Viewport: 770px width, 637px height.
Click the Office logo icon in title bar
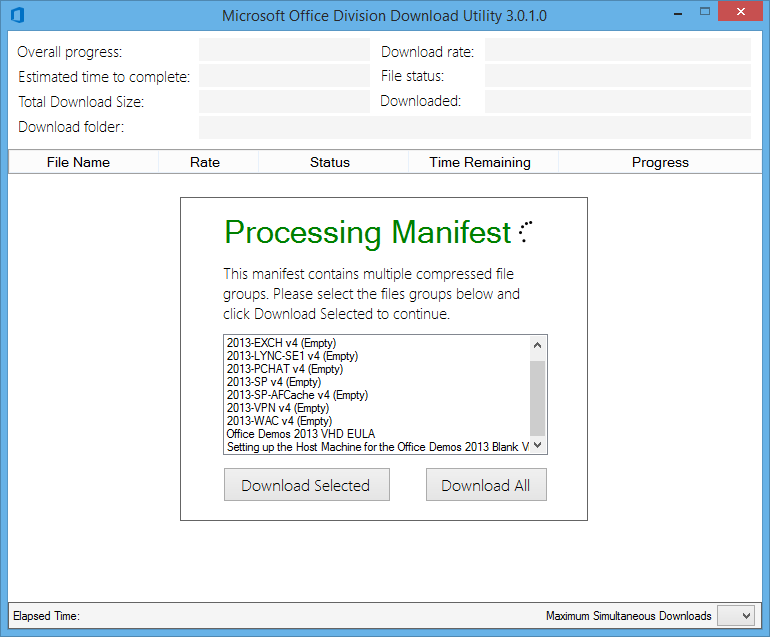(x=18, y=15)
